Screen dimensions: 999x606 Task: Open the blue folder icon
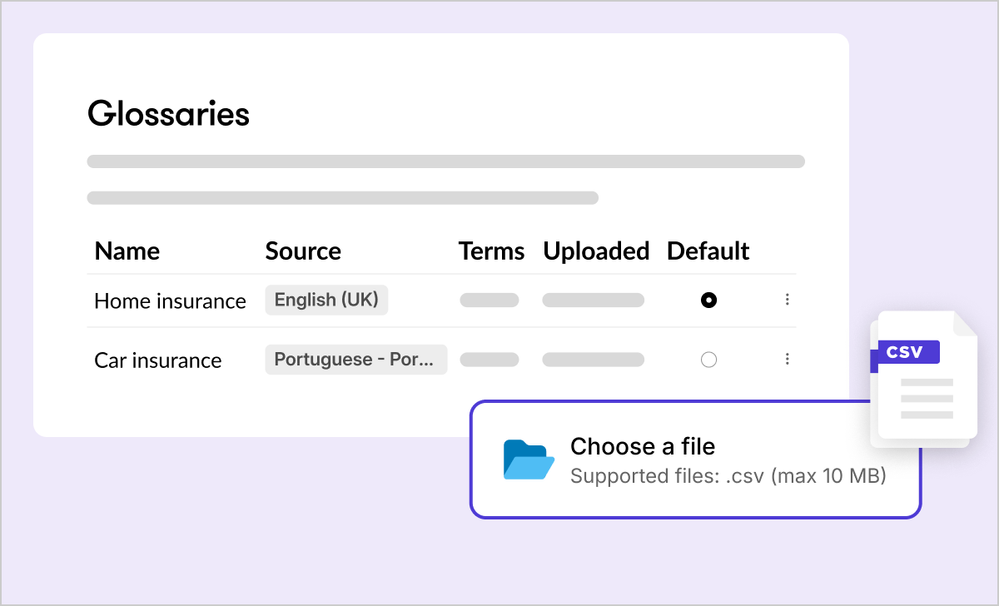click(528, 460)
